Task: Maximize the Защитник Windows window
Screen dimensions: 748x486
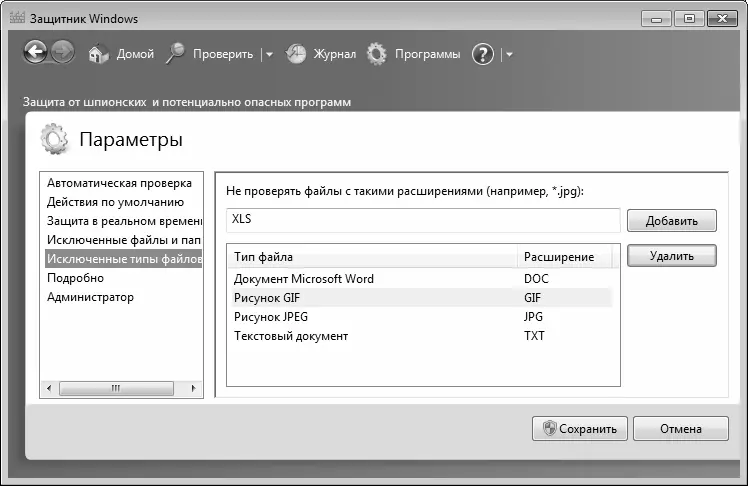Action: (x=689, y=19)
